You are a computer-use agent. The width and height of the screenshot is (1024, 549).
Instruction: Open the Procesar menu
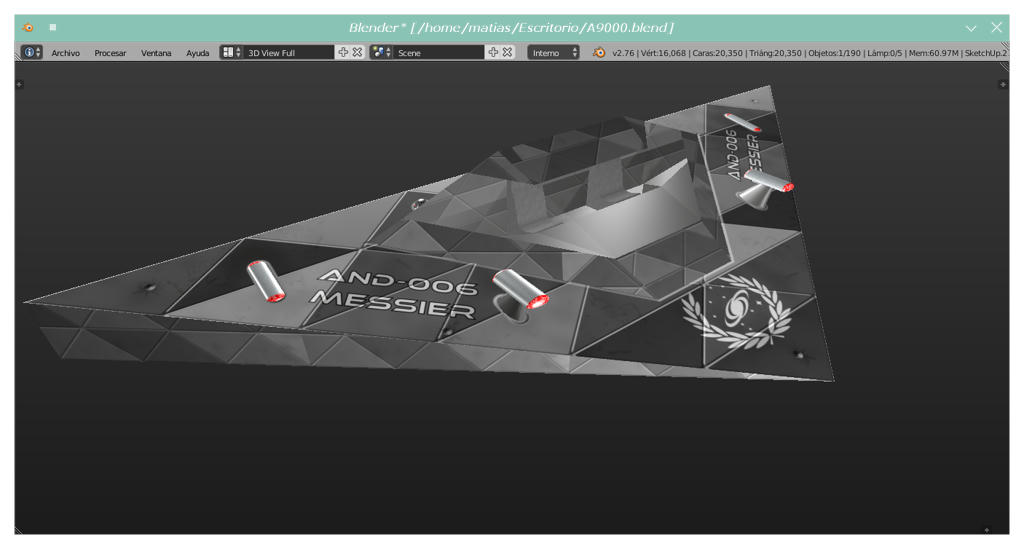coord(110,53)
